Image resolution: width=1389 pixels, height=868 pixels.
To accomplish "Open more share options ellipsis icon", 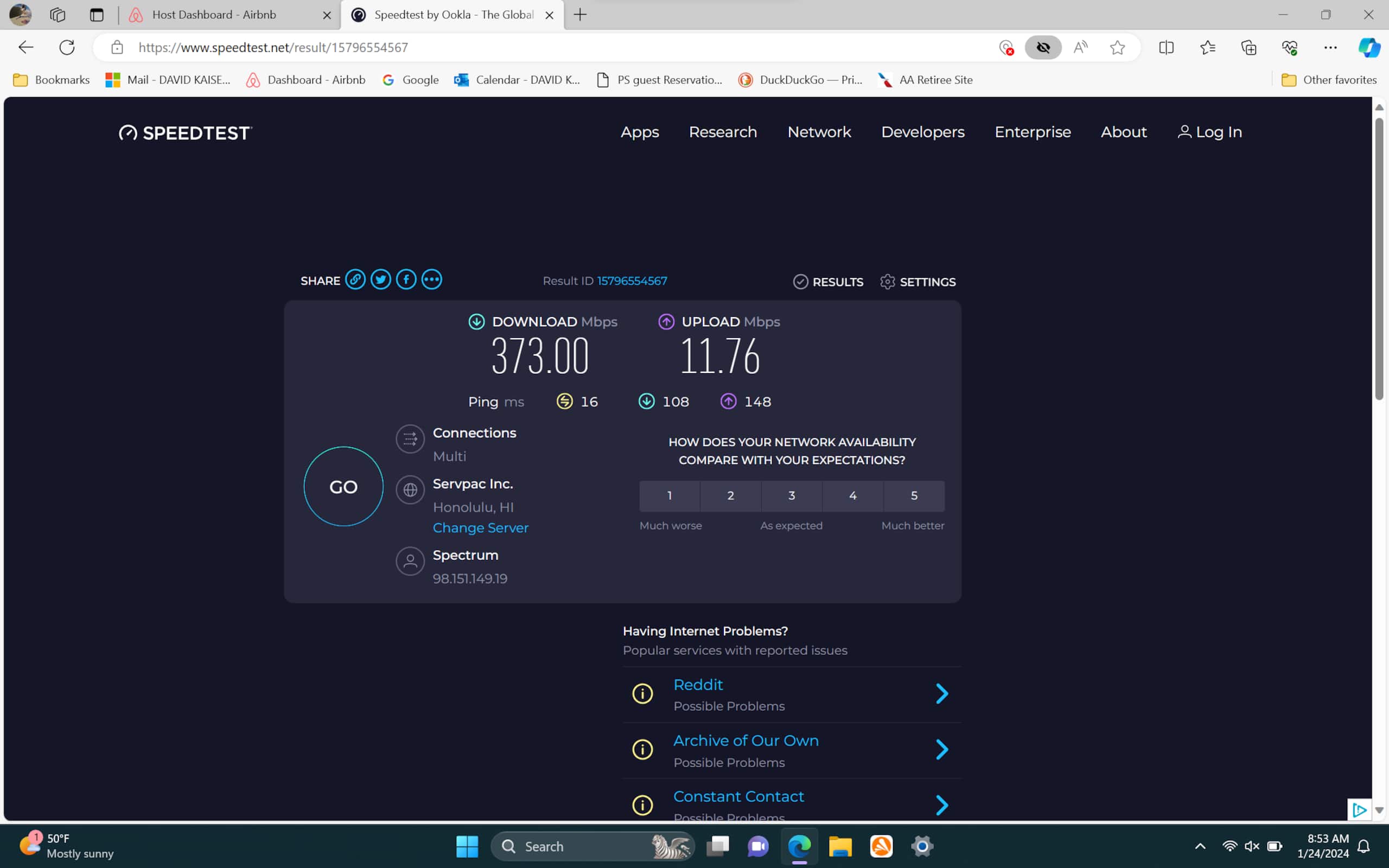I will tap(432, 280).
